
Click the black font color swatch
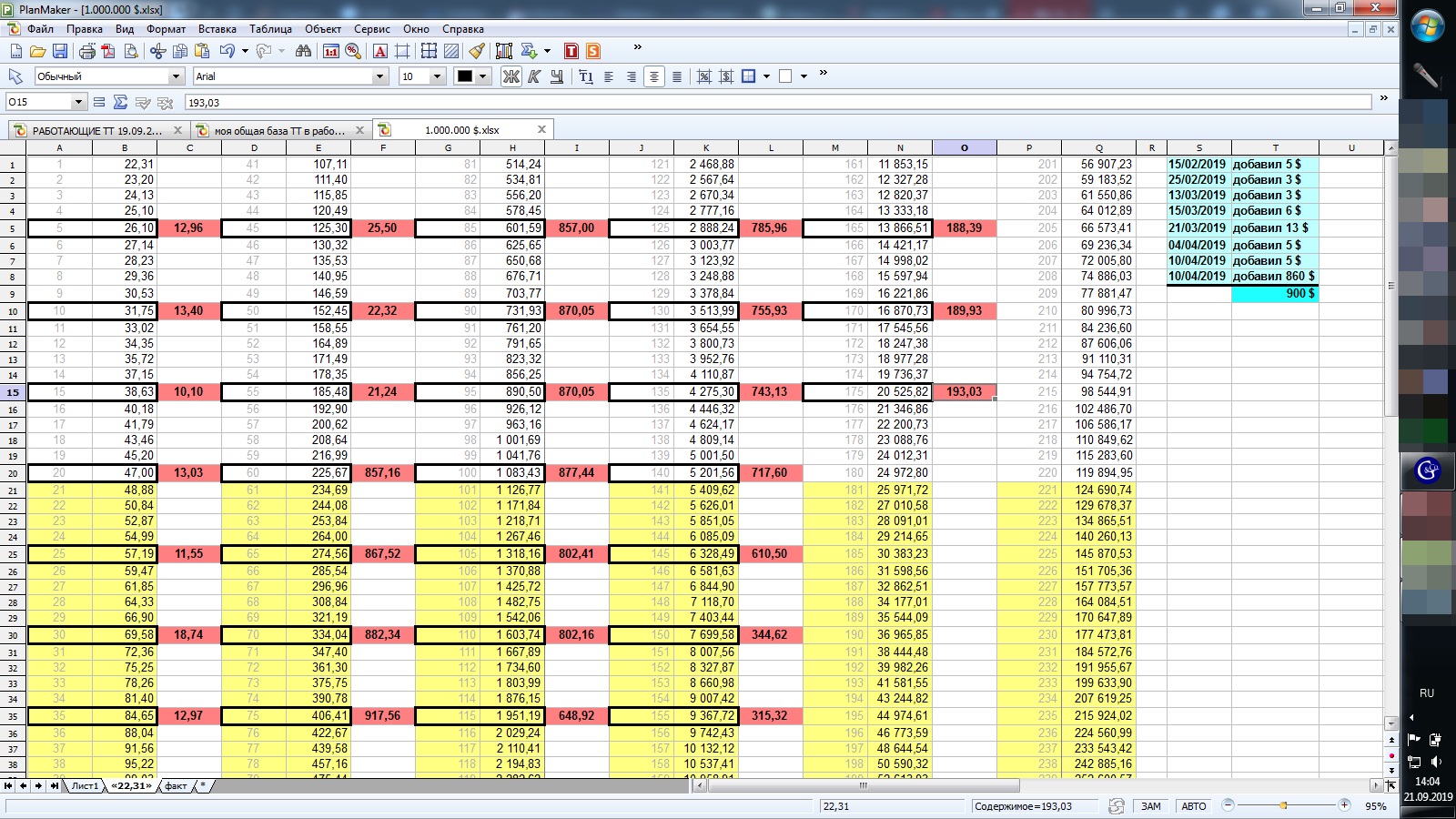click(x=465, y=76)
